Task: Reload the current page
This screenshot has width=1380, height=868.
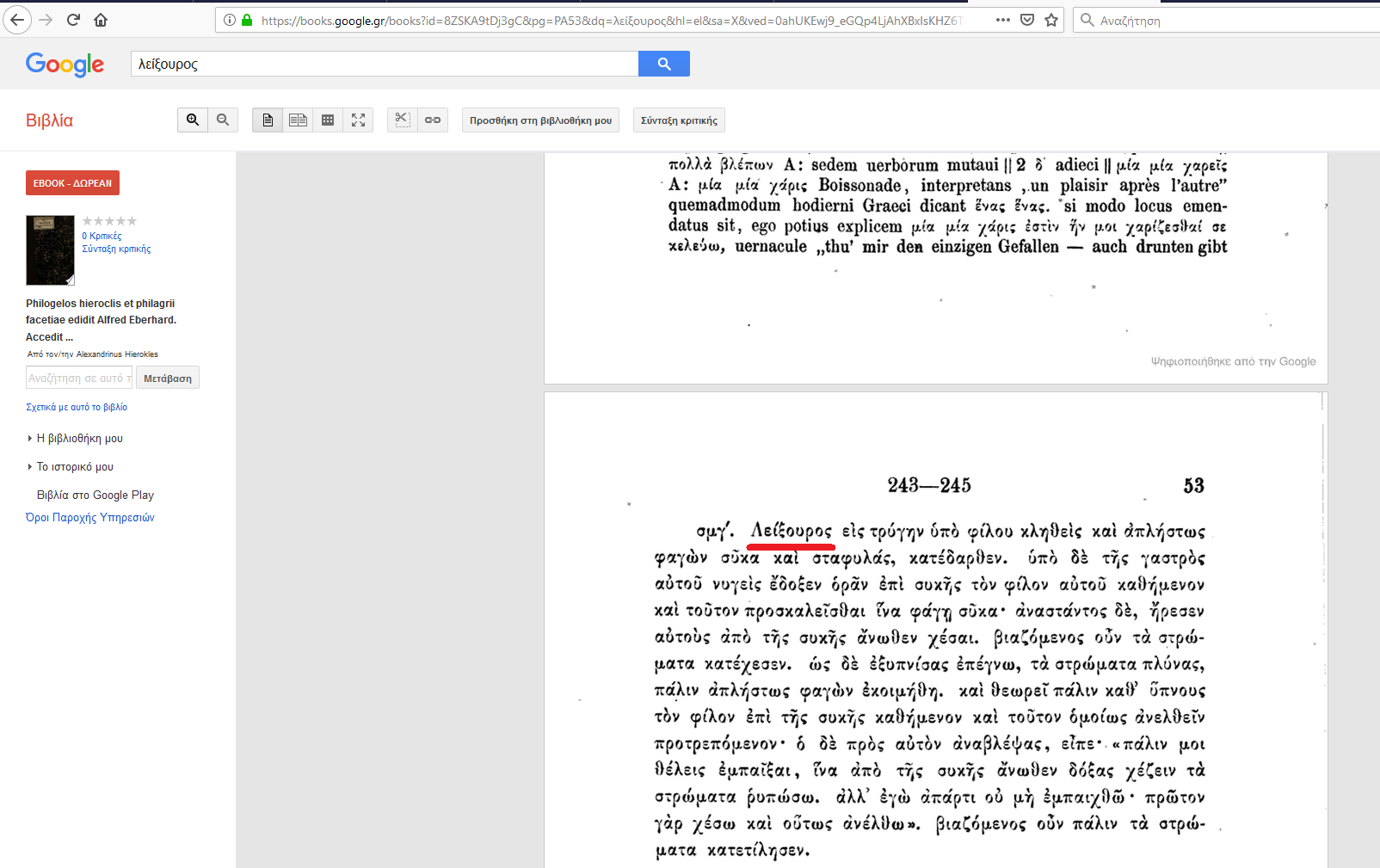Action: [73, 20]
